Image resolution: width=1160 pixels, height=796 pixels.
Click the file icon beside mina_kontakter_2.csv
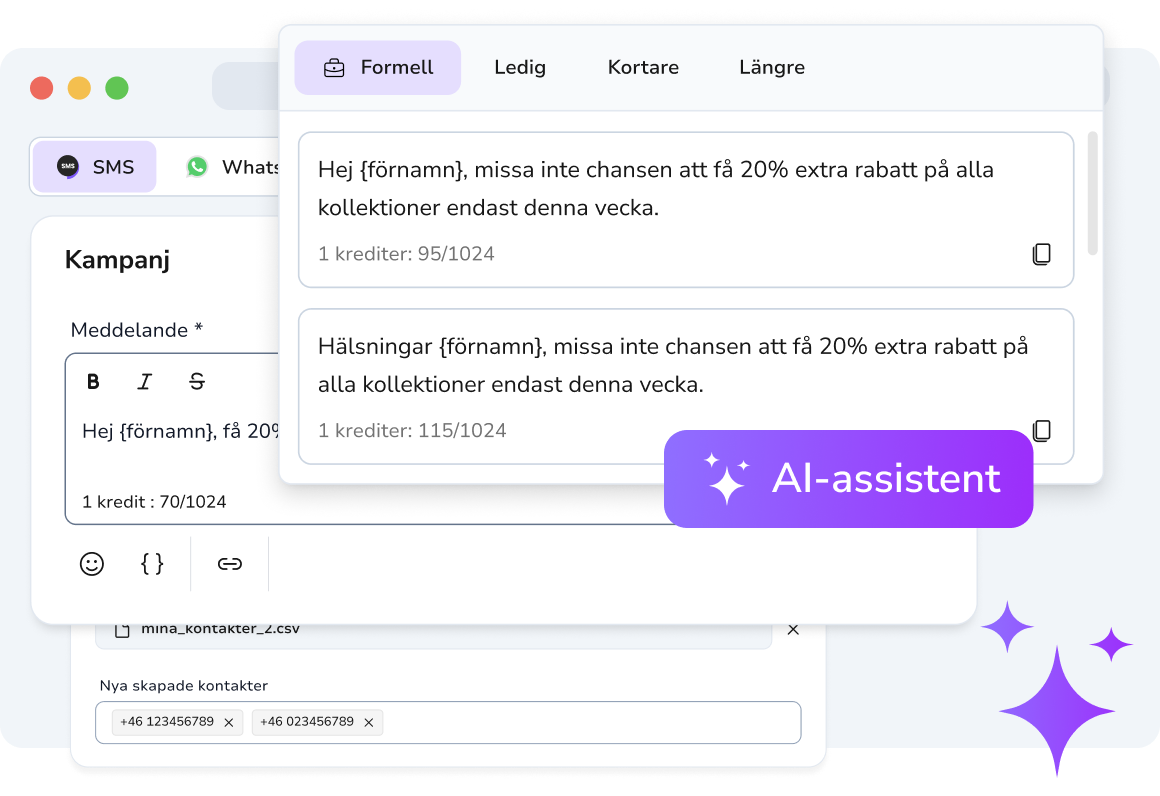[x=122, y=630]
